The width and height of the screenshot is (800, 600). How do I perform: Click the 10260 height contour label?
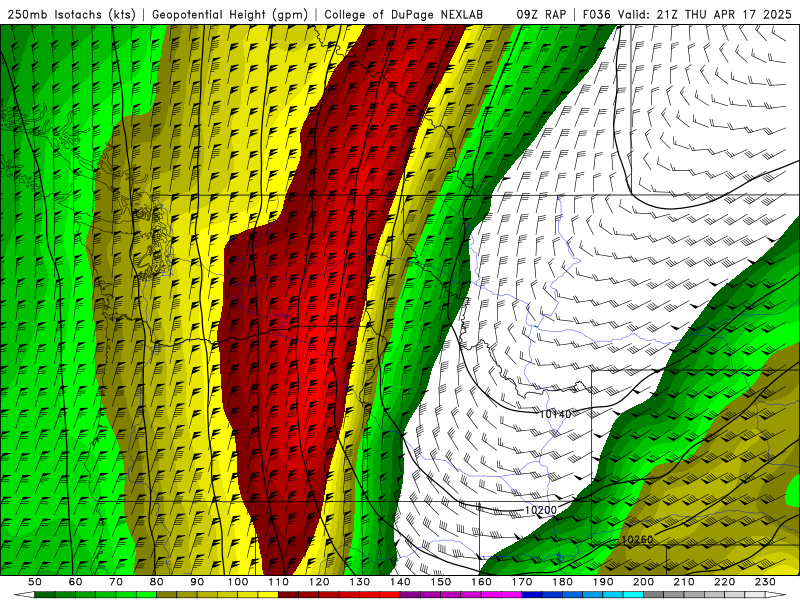[x=637, y=539]
